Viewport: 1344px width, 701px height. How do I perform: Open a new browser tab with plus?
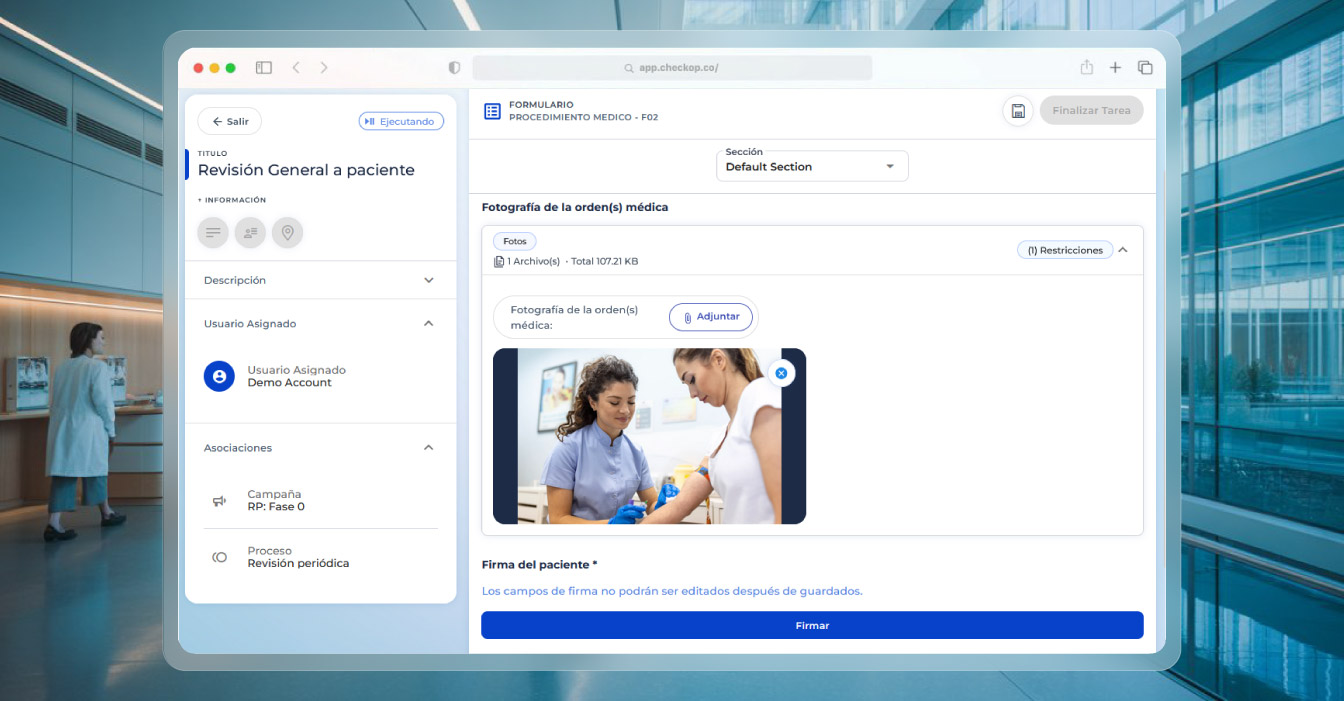click(1115, 68)
